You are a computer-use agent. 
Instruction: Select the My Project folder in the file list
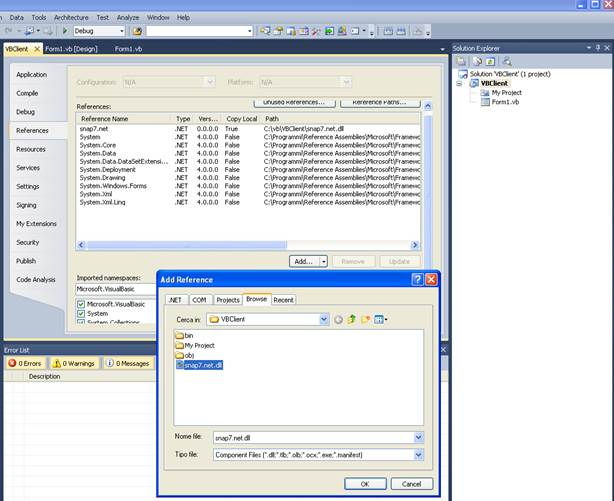tap(195, 345)
